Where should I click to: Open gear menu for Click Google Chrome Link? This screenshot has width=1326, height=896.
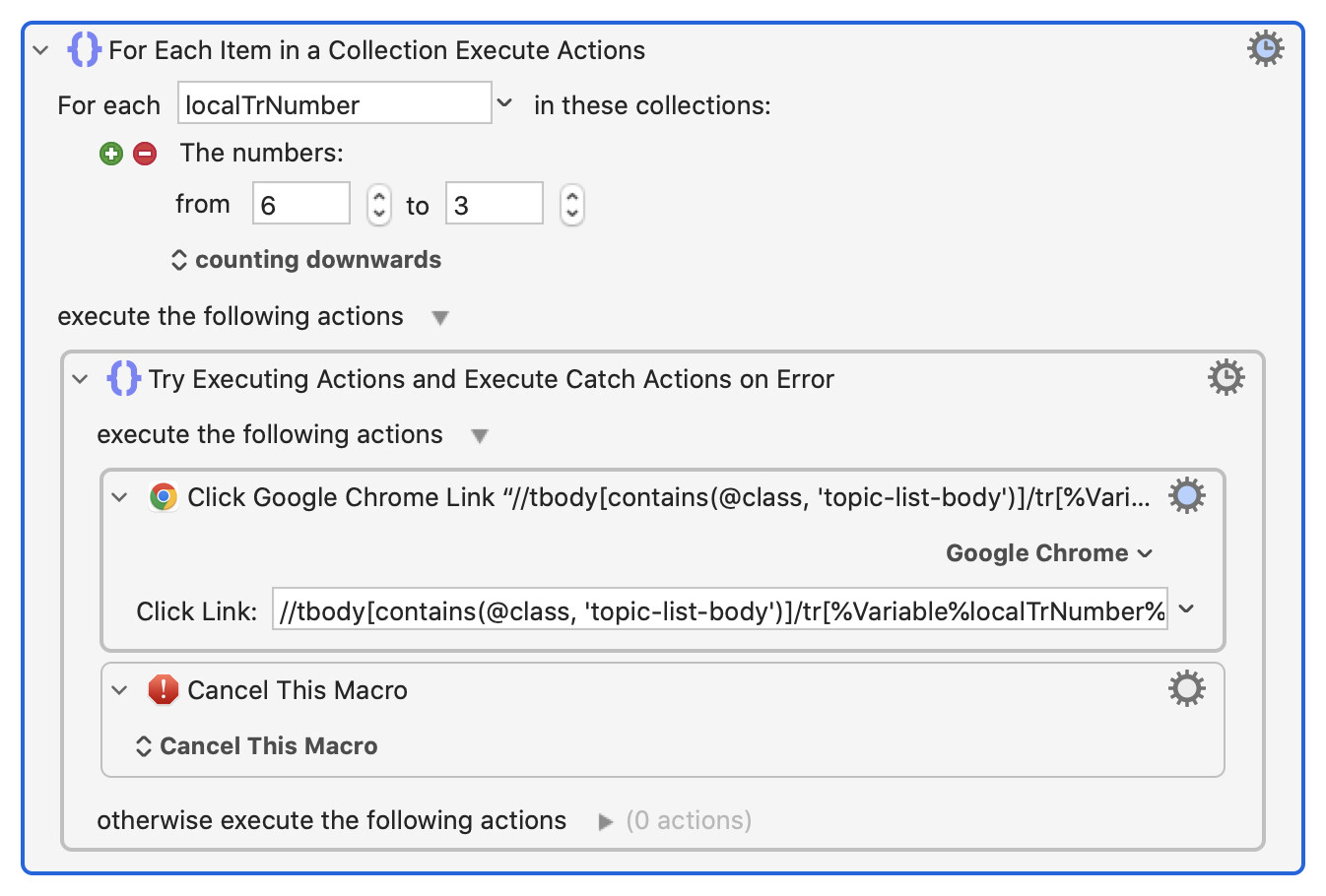click(1186, 496)
